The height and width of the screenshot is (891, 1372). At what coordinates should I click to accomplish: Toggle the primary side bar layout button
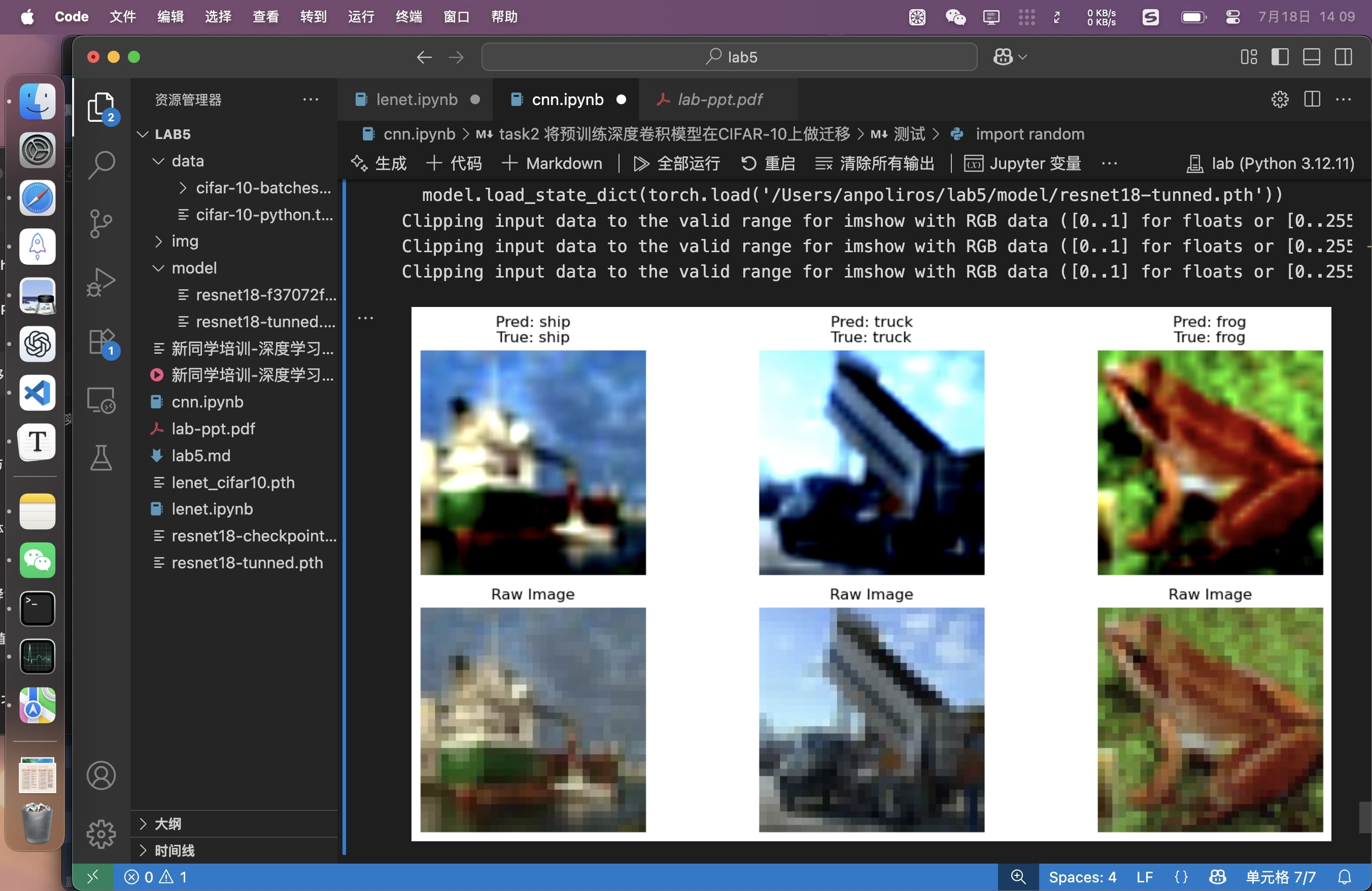click(x=1280, y=57)
